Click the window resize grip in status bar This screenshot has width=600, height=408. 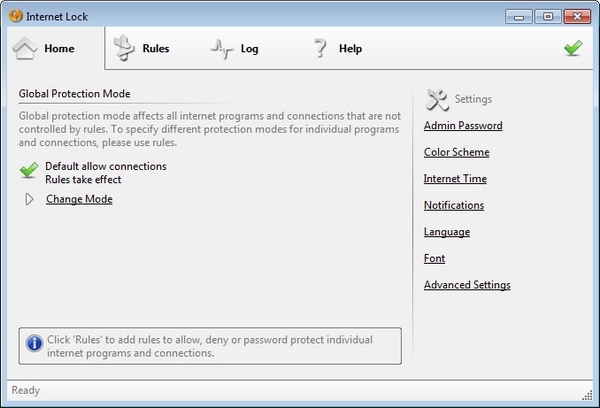point(588,396)
